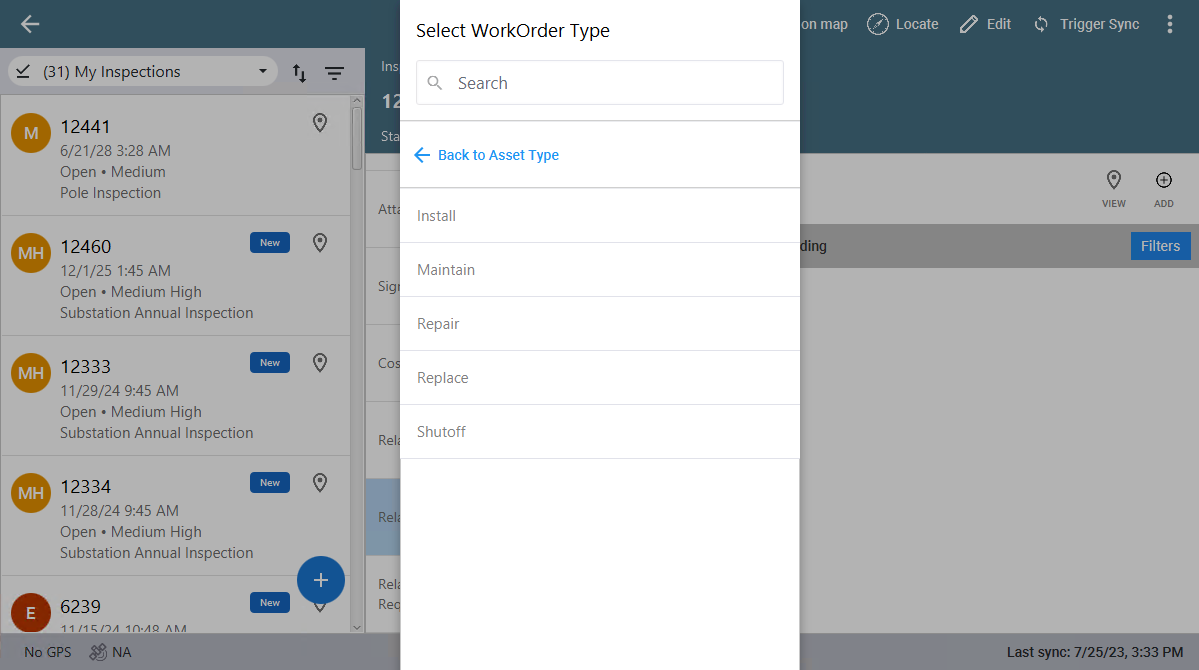This screenshot has height=670, width=1199.
Task: Open the three-dot overflow menu
Action: coord(1169,24)
